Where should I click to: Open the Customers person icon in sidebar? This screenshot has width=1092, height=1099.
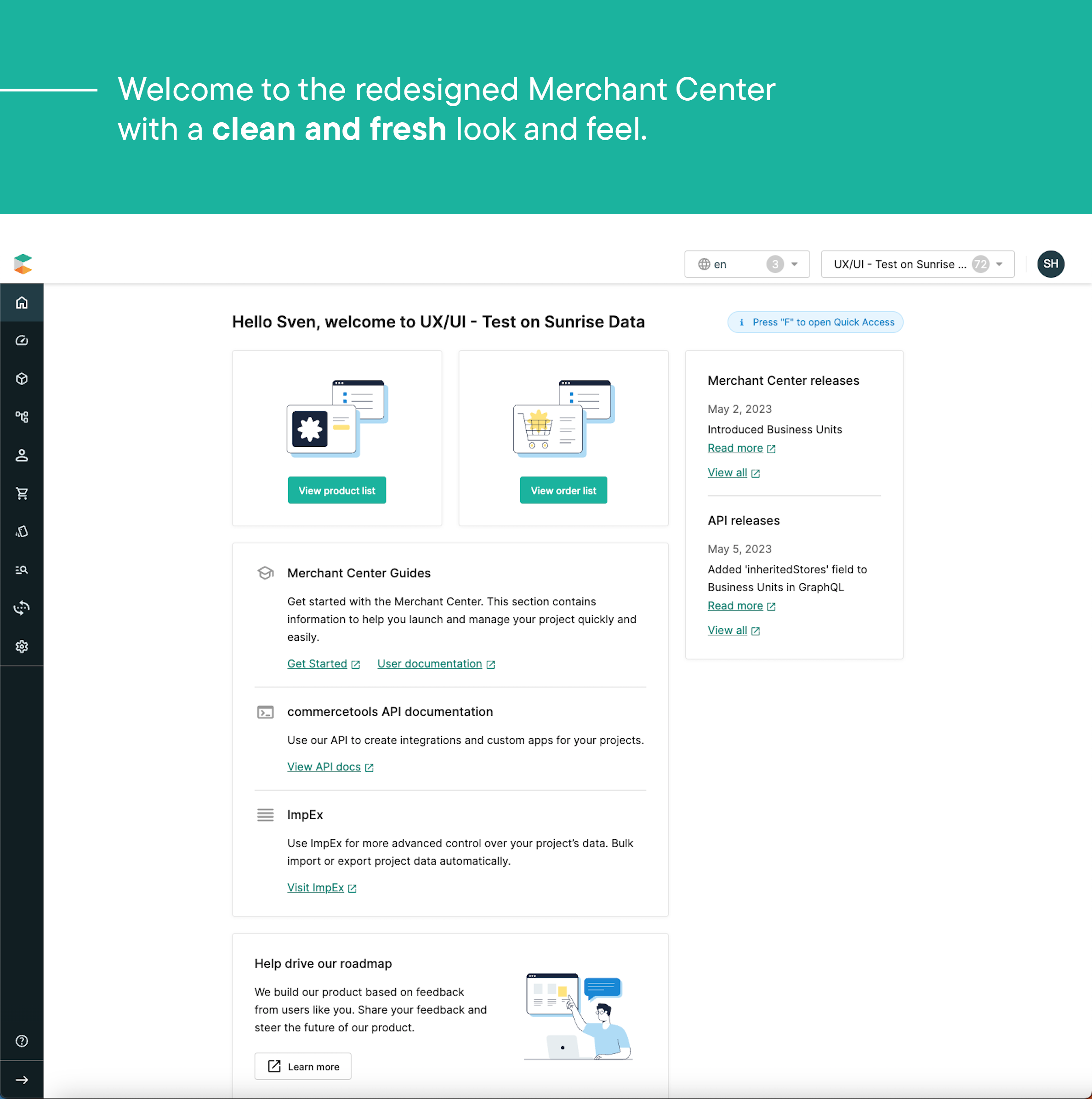tap(22, 455)
